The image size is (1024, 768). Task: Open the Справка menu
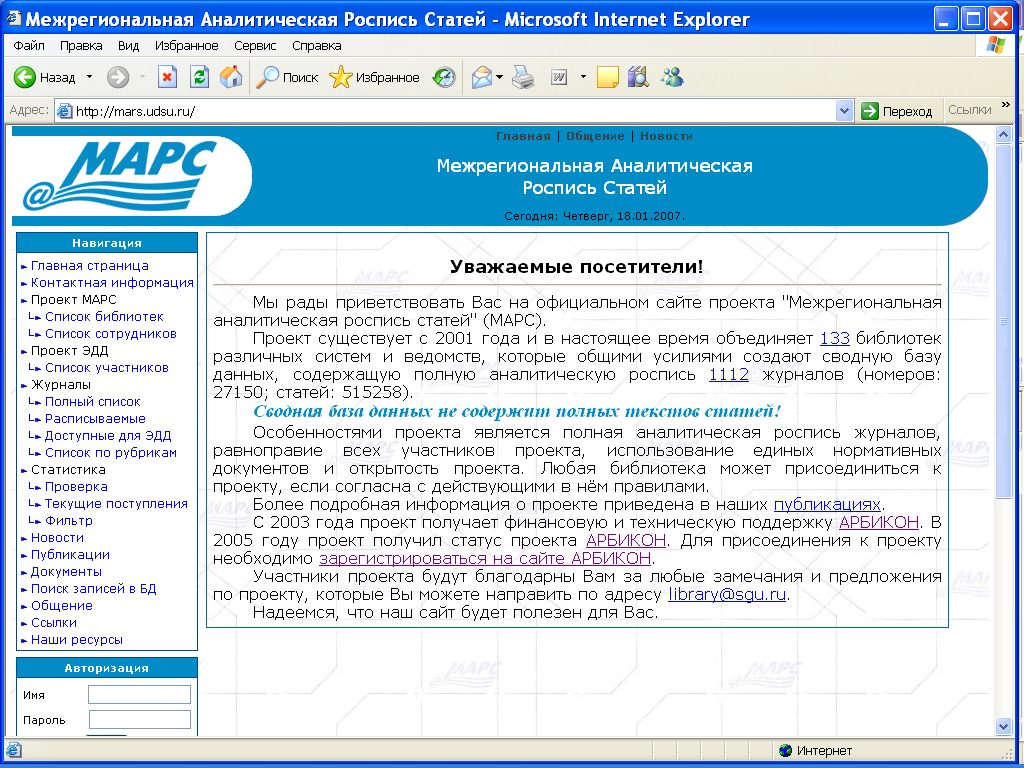click(317, 46)
